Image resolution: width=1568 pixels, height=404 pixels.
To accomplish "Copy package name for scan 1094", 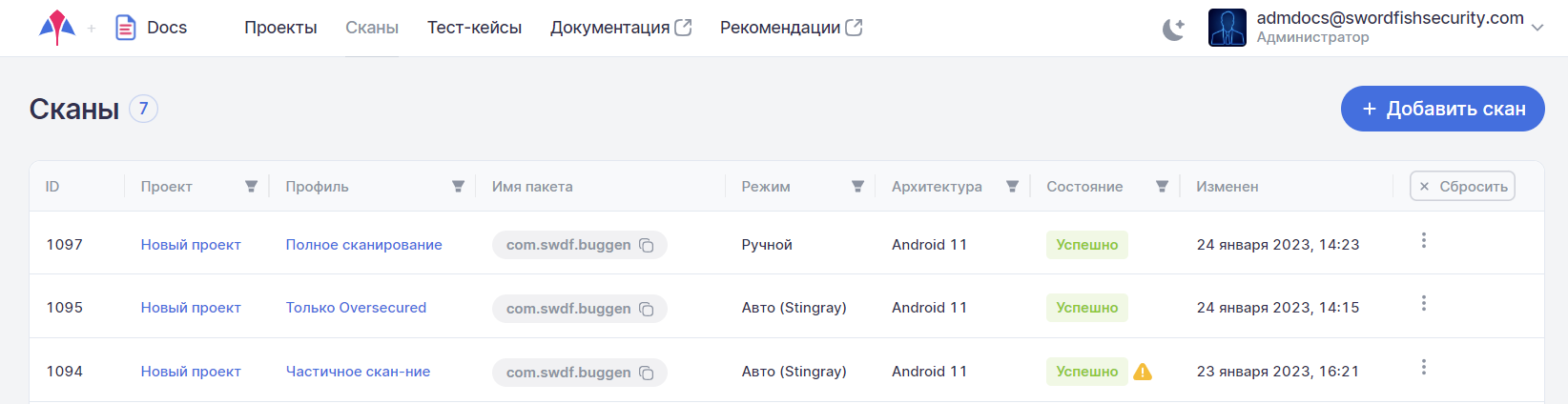I will click(646, 373).
